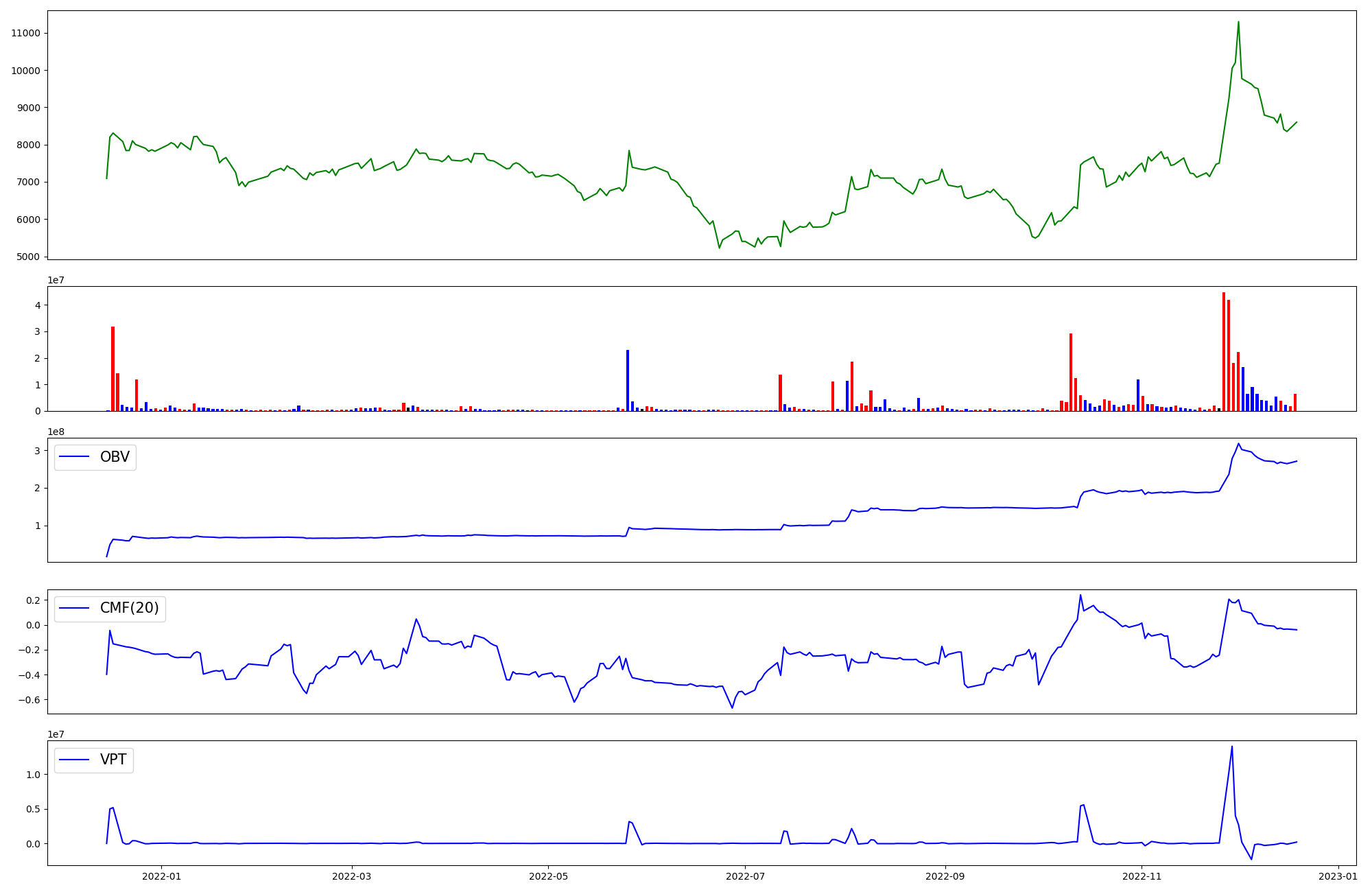The image size is (1372, 892).
Task: Click the 11000 price axis tick
Action: click(x=25, y=33)
